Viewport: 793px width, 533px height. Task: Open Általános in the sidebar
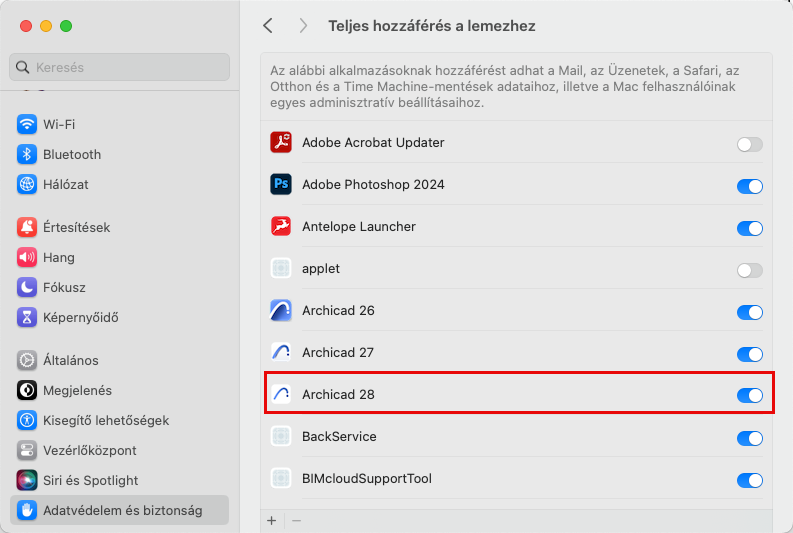pos(119,360)
